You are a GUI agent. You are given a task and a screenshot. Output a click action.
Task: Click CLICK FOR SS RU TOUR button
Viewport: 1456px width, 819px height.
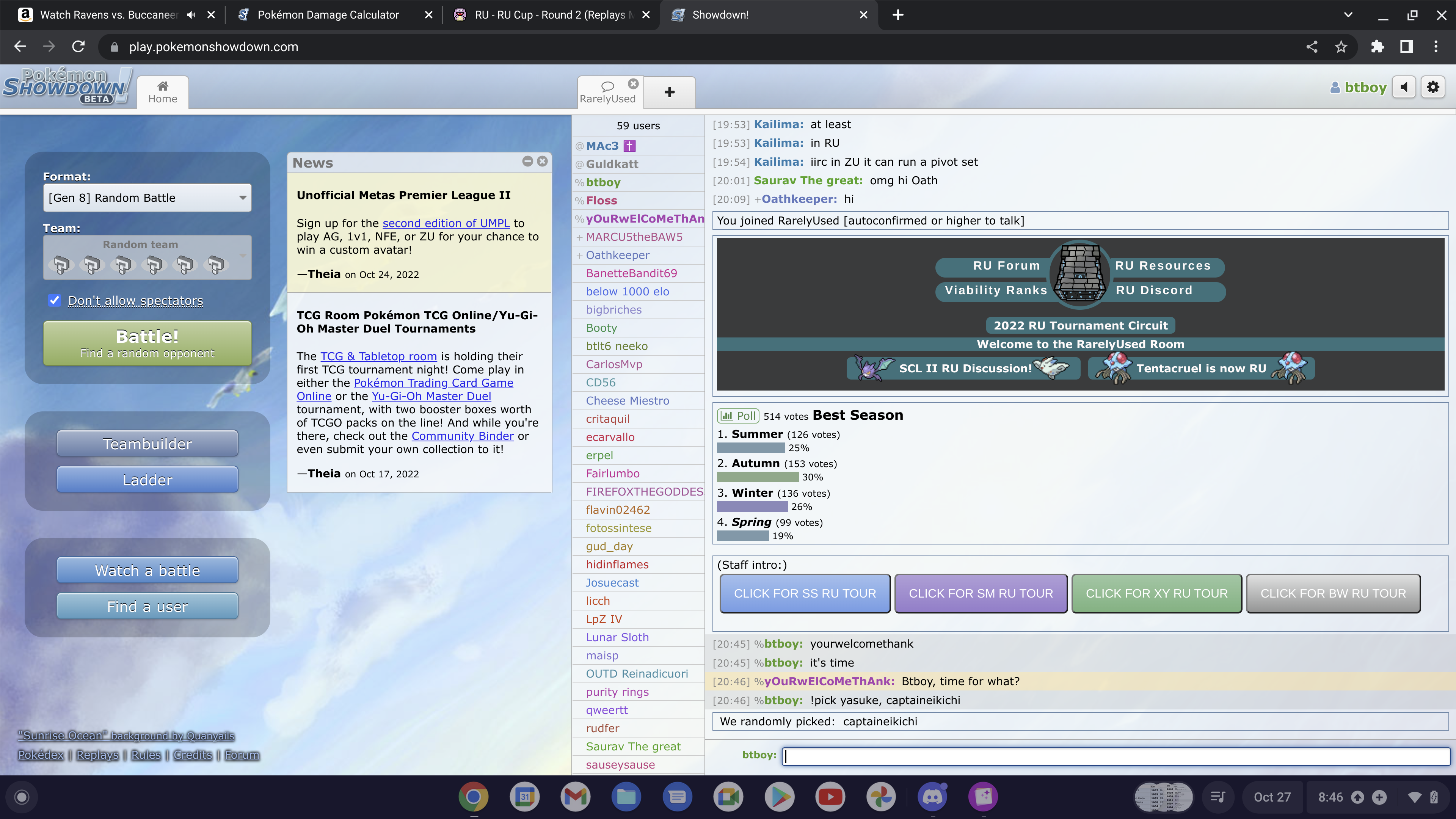pos(805,593)
